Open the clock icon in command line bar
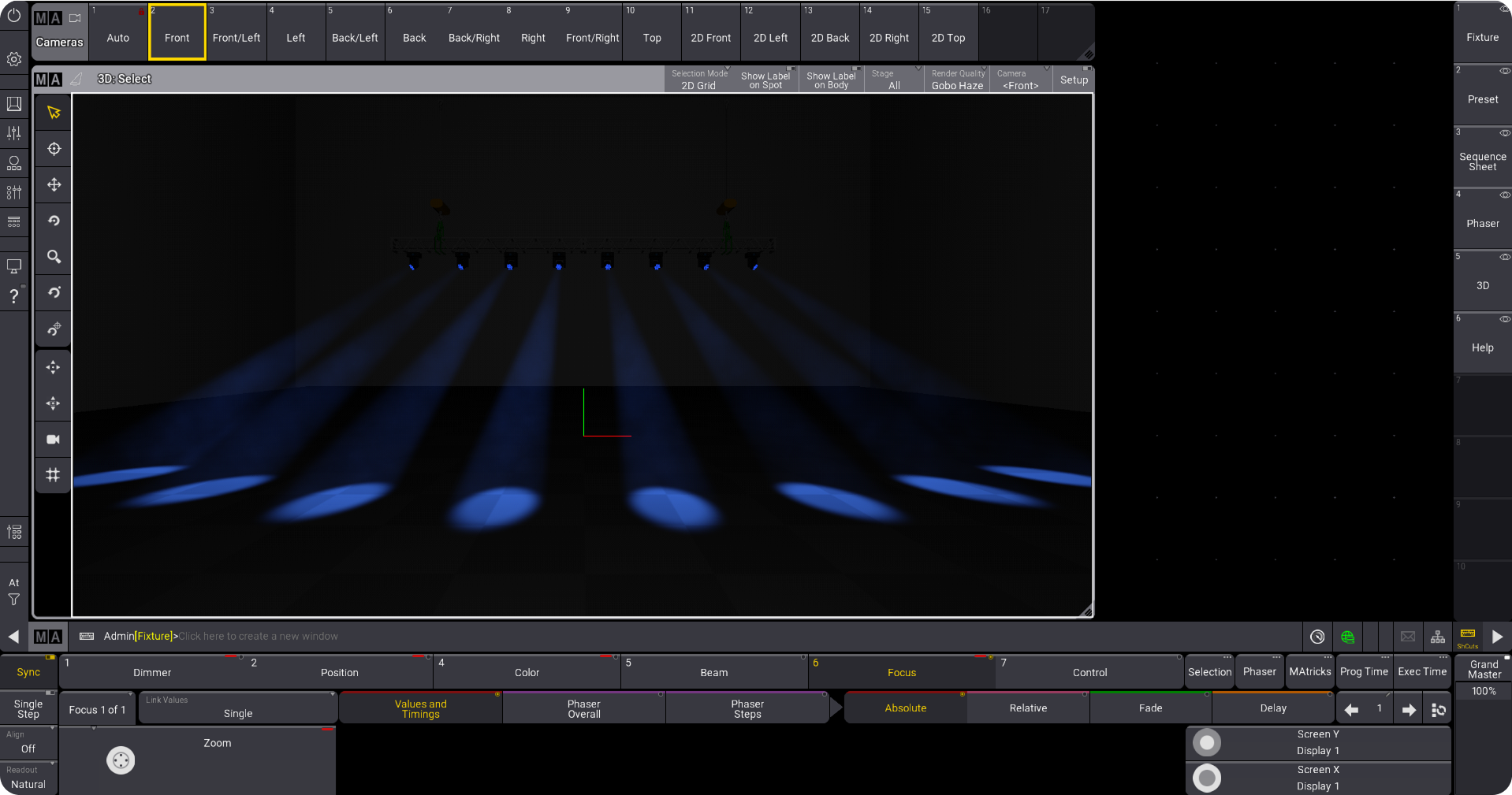The image size is (1512, 795). (x=1316, y=637)
